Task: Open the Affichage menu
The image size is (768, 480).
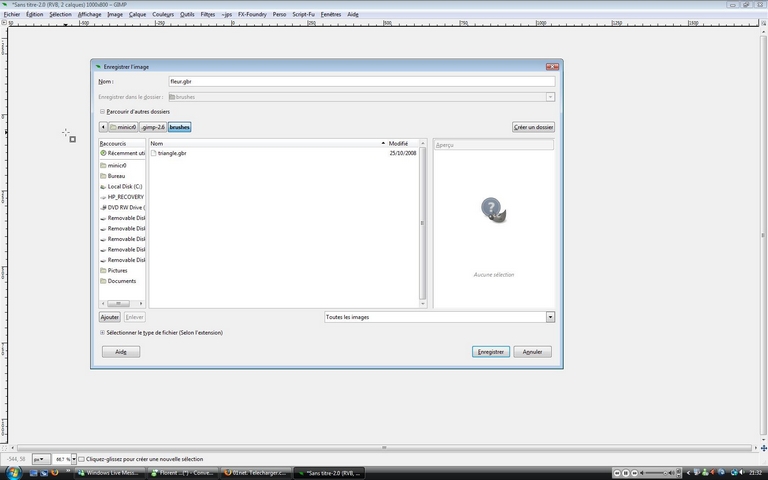Action: (x=90, y=14)
